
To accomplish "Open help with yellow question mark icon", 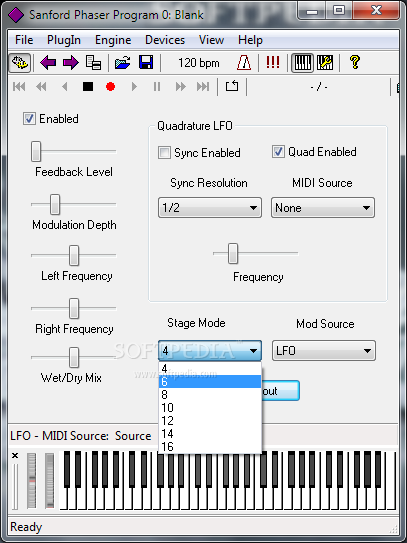I will coord(354,63).
